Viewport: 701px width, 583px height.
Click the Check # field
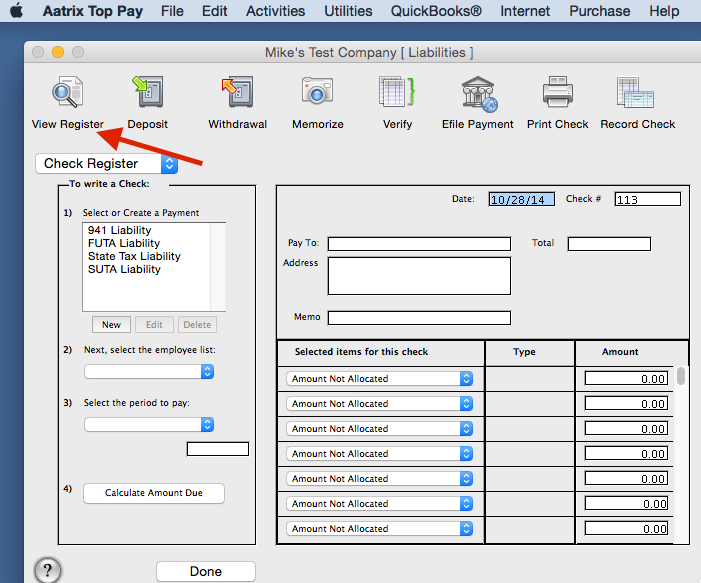pos(648,199)
